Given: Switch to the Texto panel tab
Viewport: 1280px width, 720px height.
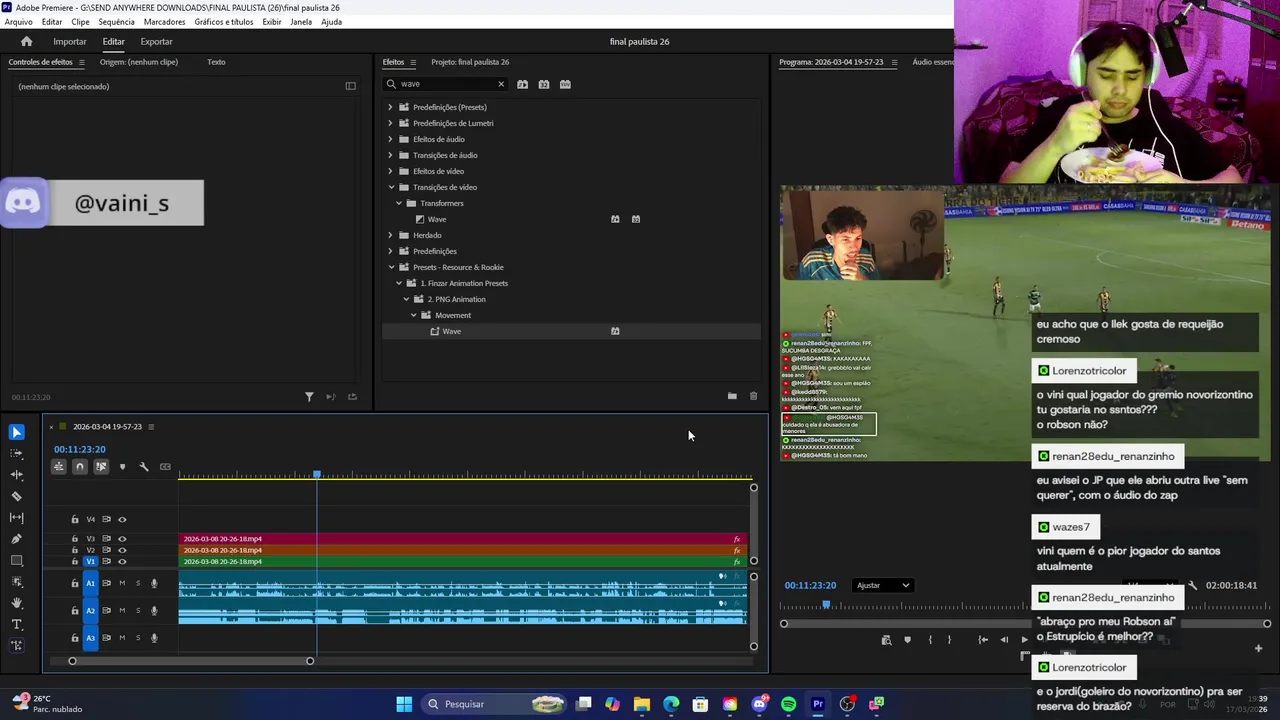Looking at the screenshot, I should click(x=216, y=62).
